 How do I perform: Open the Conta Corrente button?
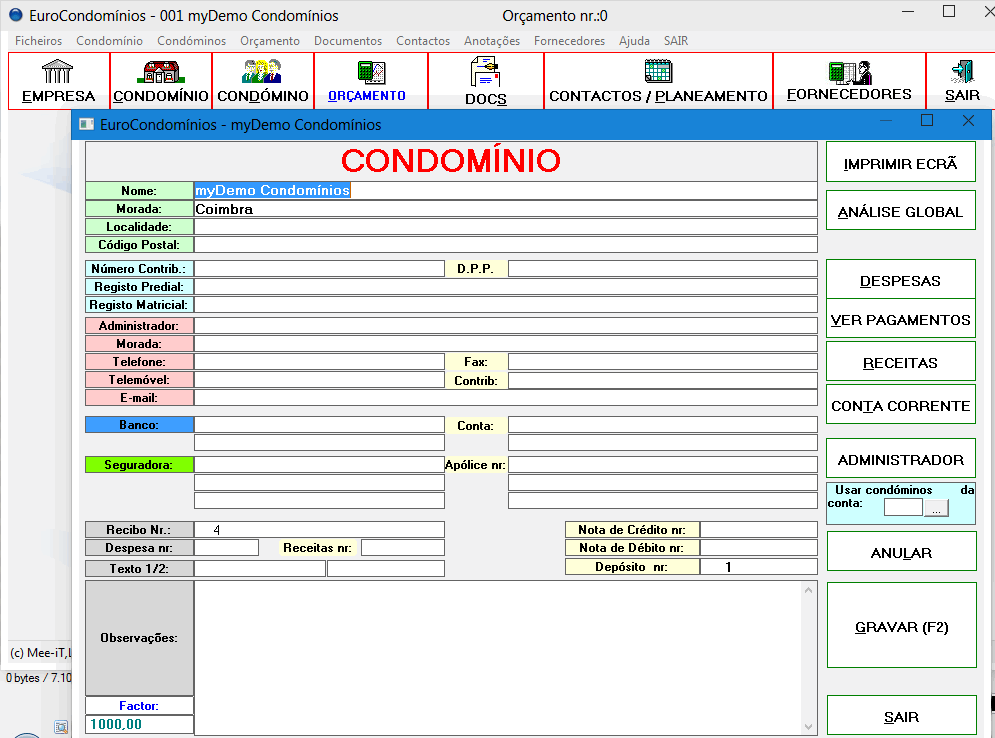[x=900, y=406]
